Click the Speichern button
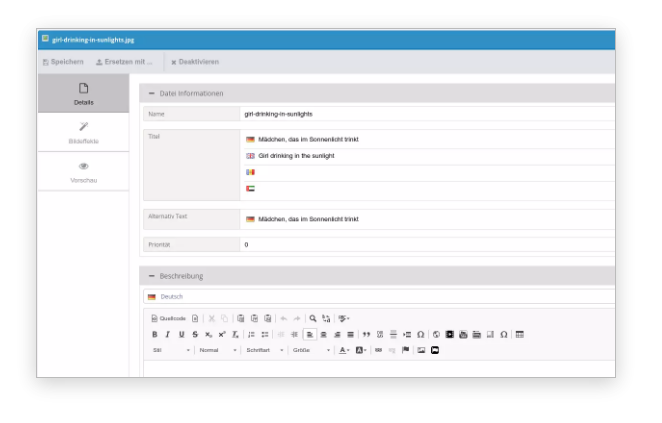 point(63,62)
